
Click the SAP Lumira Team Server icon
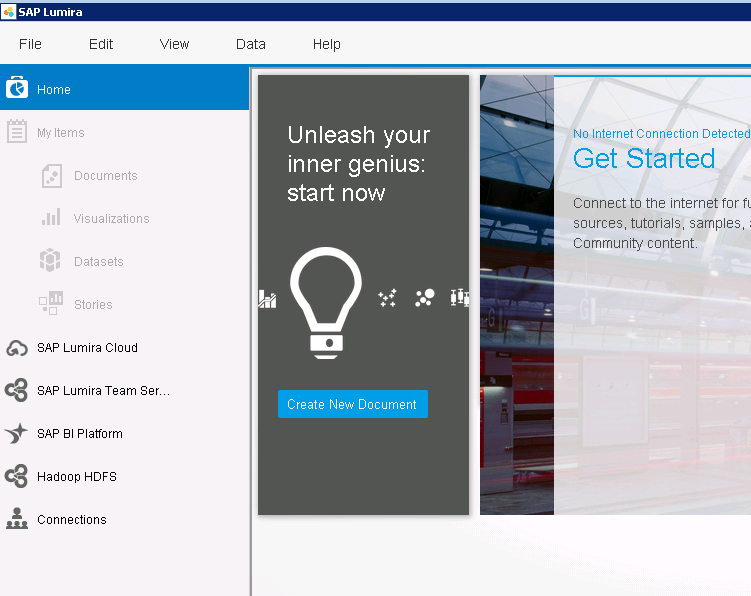pyautogui.click(x=17, y=390)
